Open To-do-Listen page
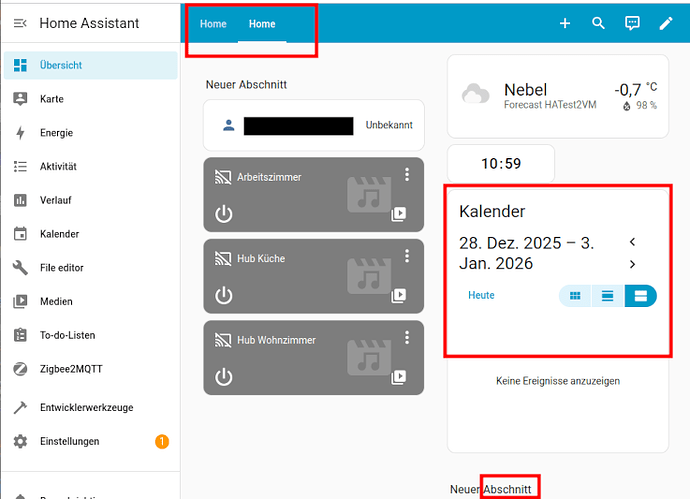This screenshot has height=499, width=690. (91, 335)
